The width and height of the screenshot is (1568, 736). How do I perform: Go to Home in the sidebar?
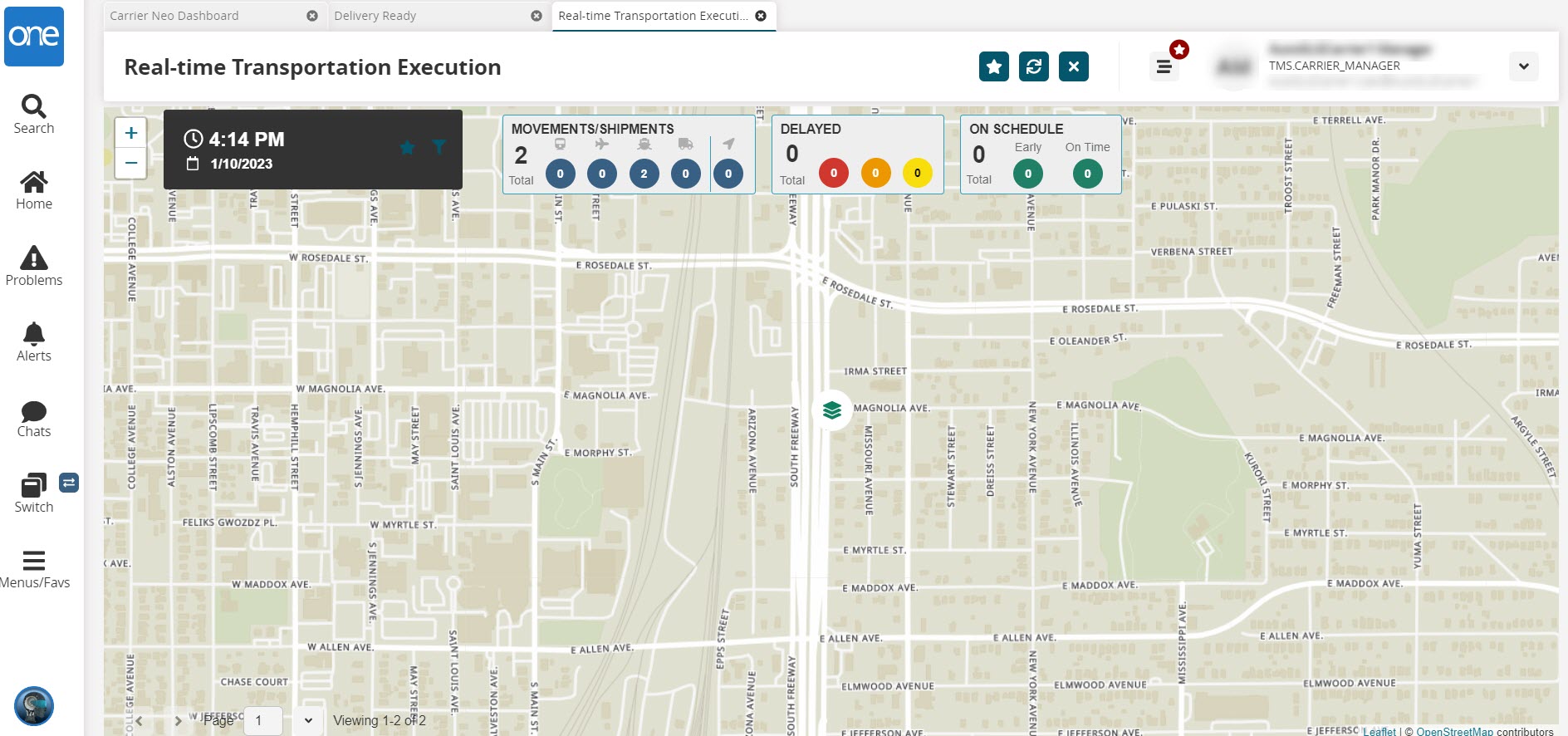click(x=34, y=190)
